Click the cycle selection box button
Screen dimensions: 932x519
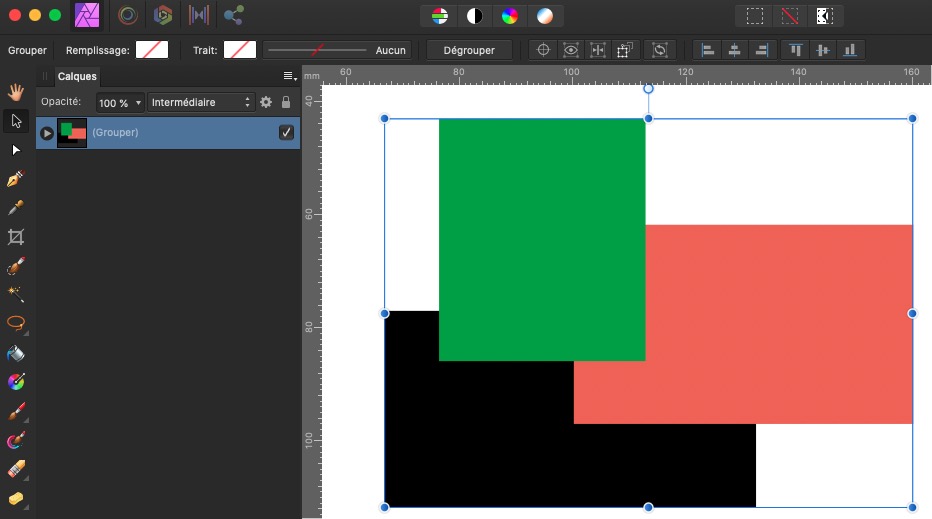660,50
